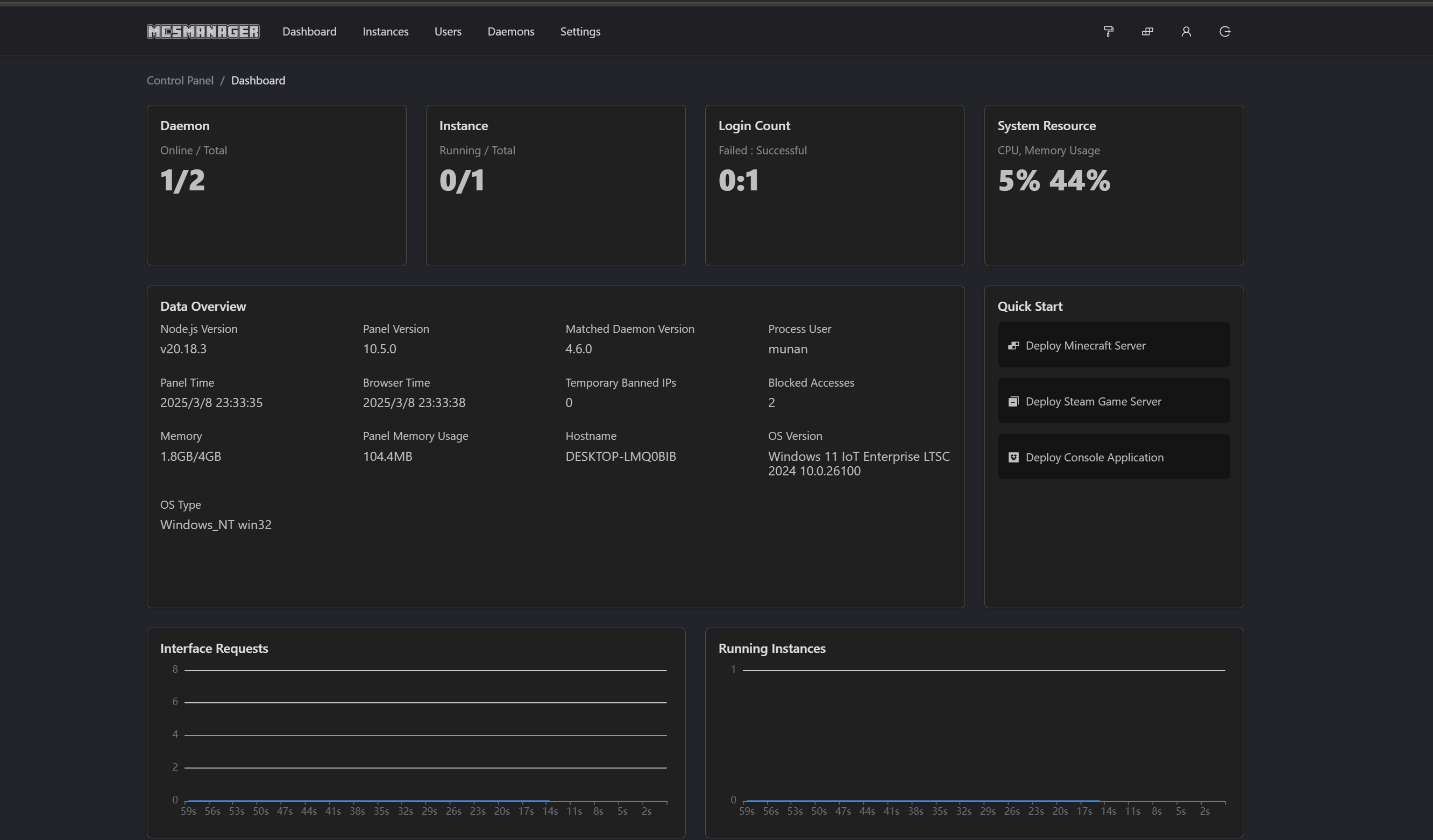
Task: Open the Instance running/total card
Action: (556, 186)
